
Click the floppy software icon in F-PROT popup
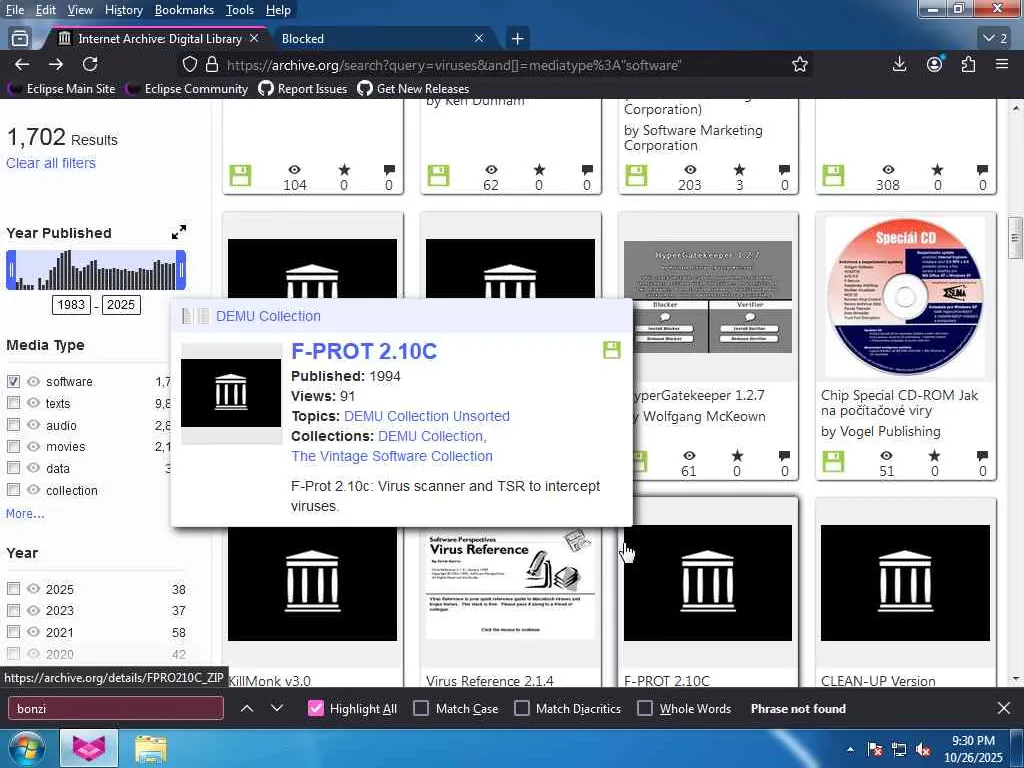[611, 349]
